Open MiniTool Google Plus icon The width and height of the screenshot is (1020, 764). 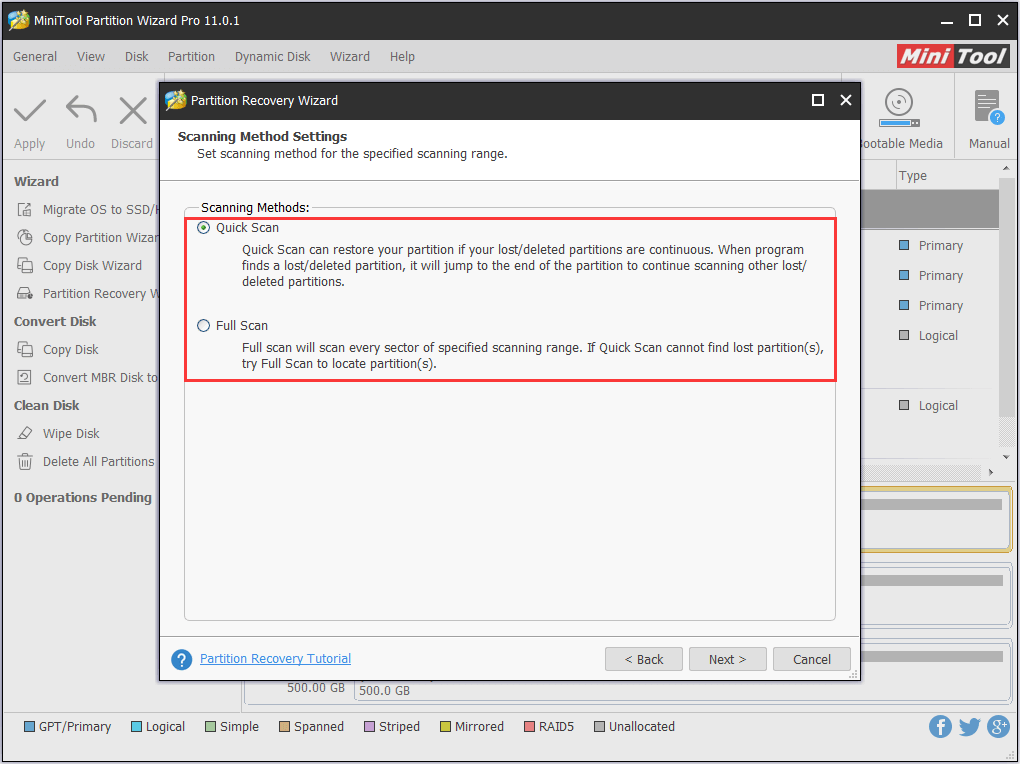tap(999, 726)
